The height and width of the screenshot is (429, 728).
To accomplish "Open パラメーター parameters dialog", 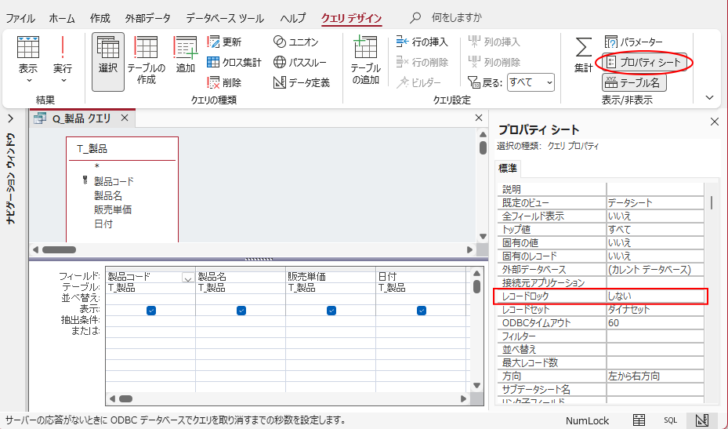I will 634,42.
